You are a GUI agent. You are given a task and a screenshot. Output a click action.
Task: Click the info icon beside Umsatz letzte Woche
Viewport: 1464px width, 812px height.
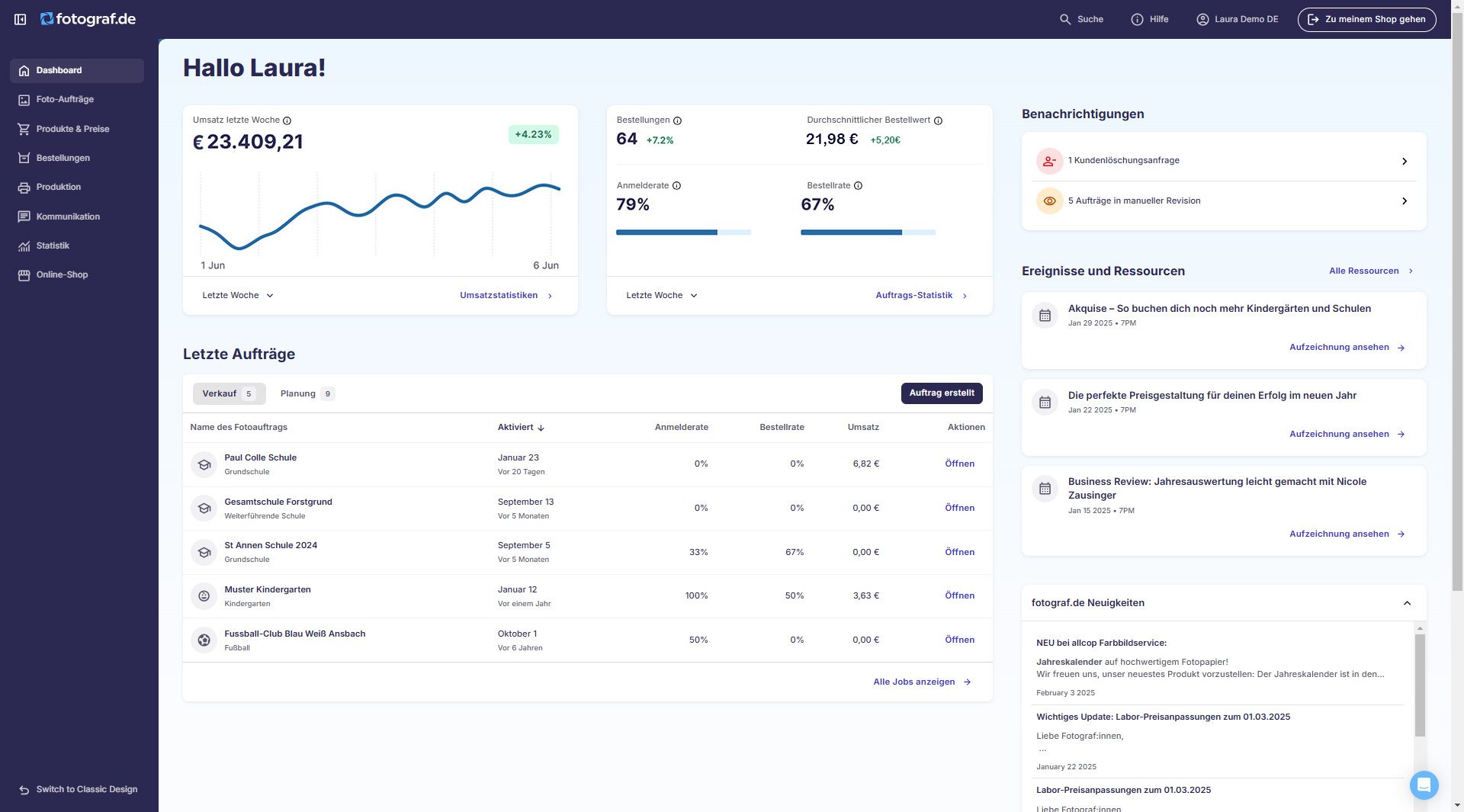287,120
